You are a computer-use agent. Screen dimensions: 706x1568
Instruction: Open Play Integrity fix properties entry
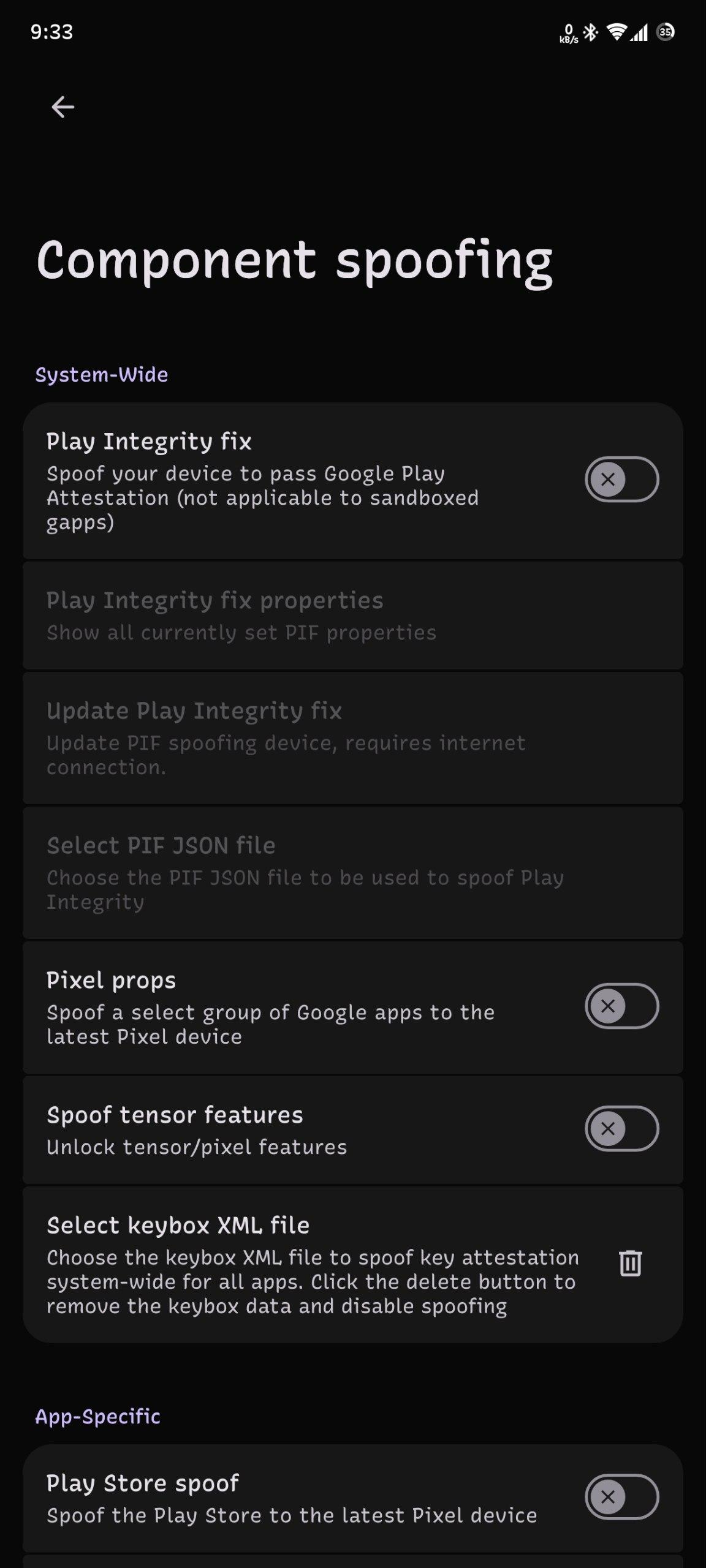pos(353,616)
